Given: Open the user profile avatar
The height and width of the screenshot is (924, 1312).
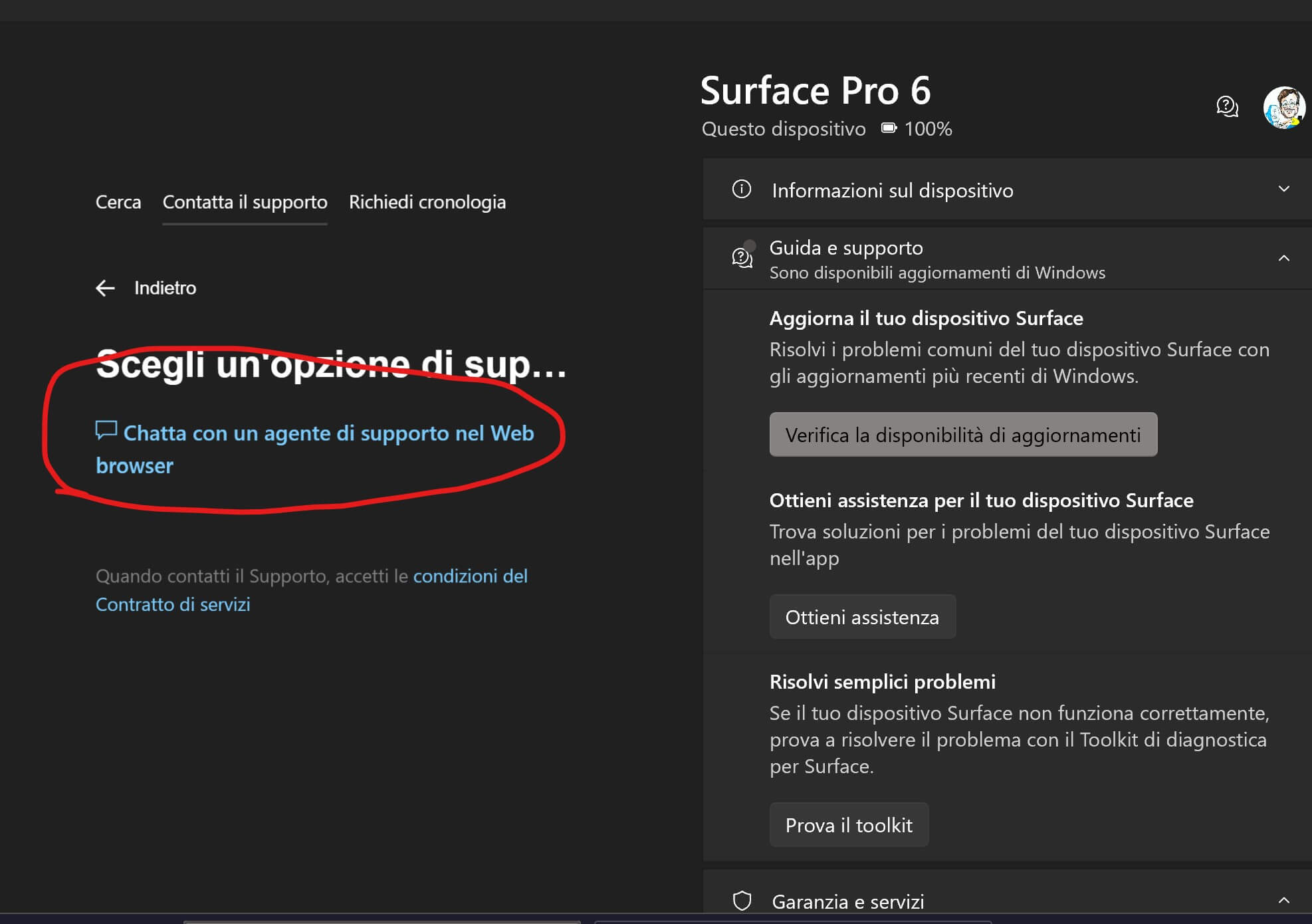Looking at the screenshot, I should 1283,108.
